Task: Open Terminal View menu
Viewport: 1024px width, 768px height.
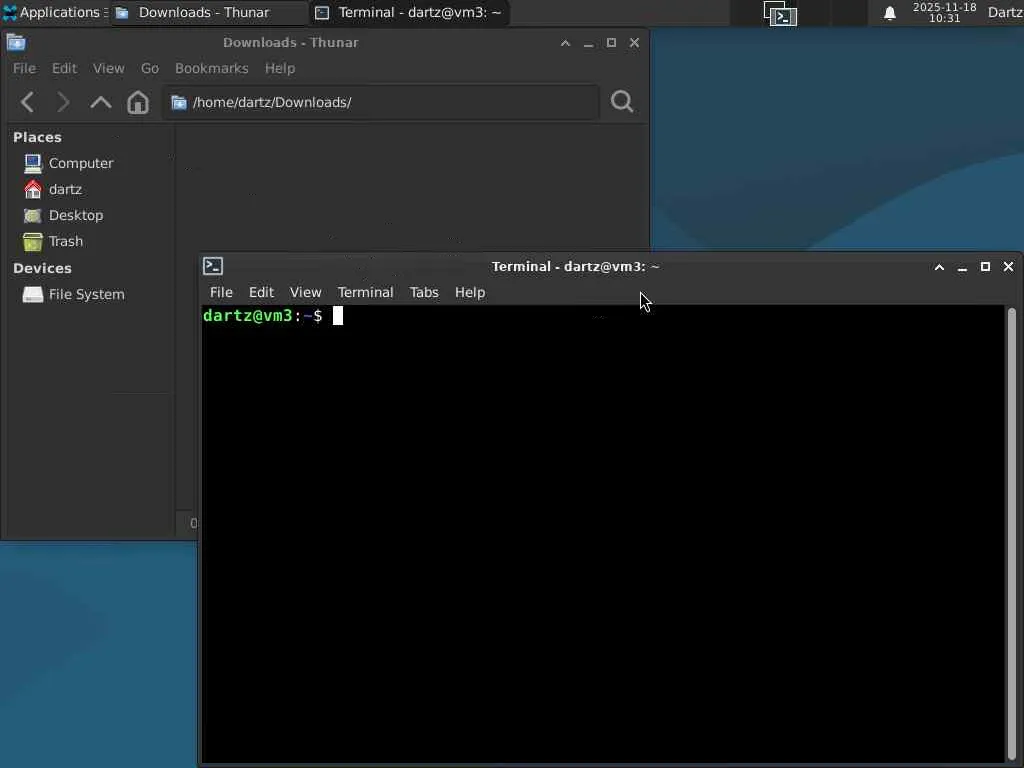Action: click(305, 292)
